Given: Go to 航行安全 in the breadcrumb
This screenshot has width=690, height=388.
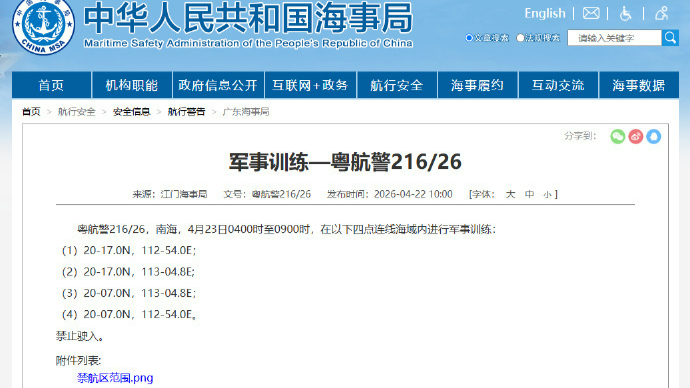Looking at the screenshot, I should [x=77, y=112].
